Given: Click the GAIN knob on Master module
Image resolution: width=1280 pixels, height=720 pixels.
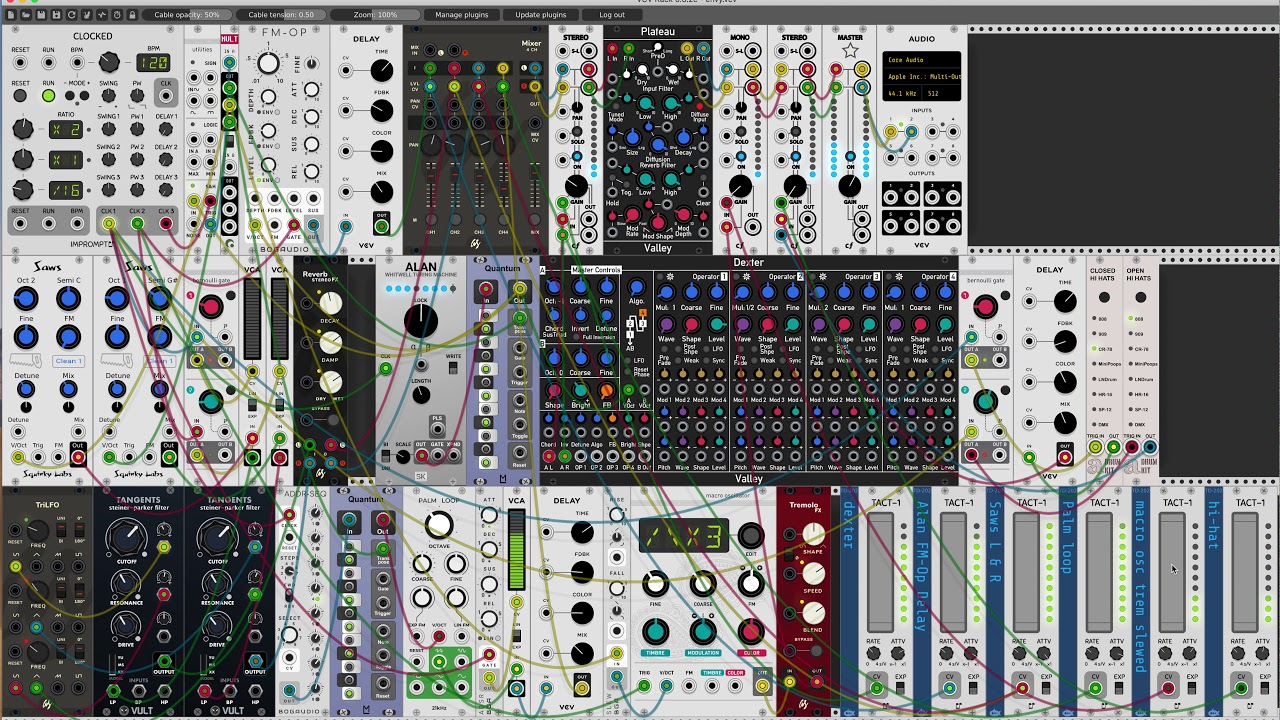Looking at the screenshot, I should 849,186.
